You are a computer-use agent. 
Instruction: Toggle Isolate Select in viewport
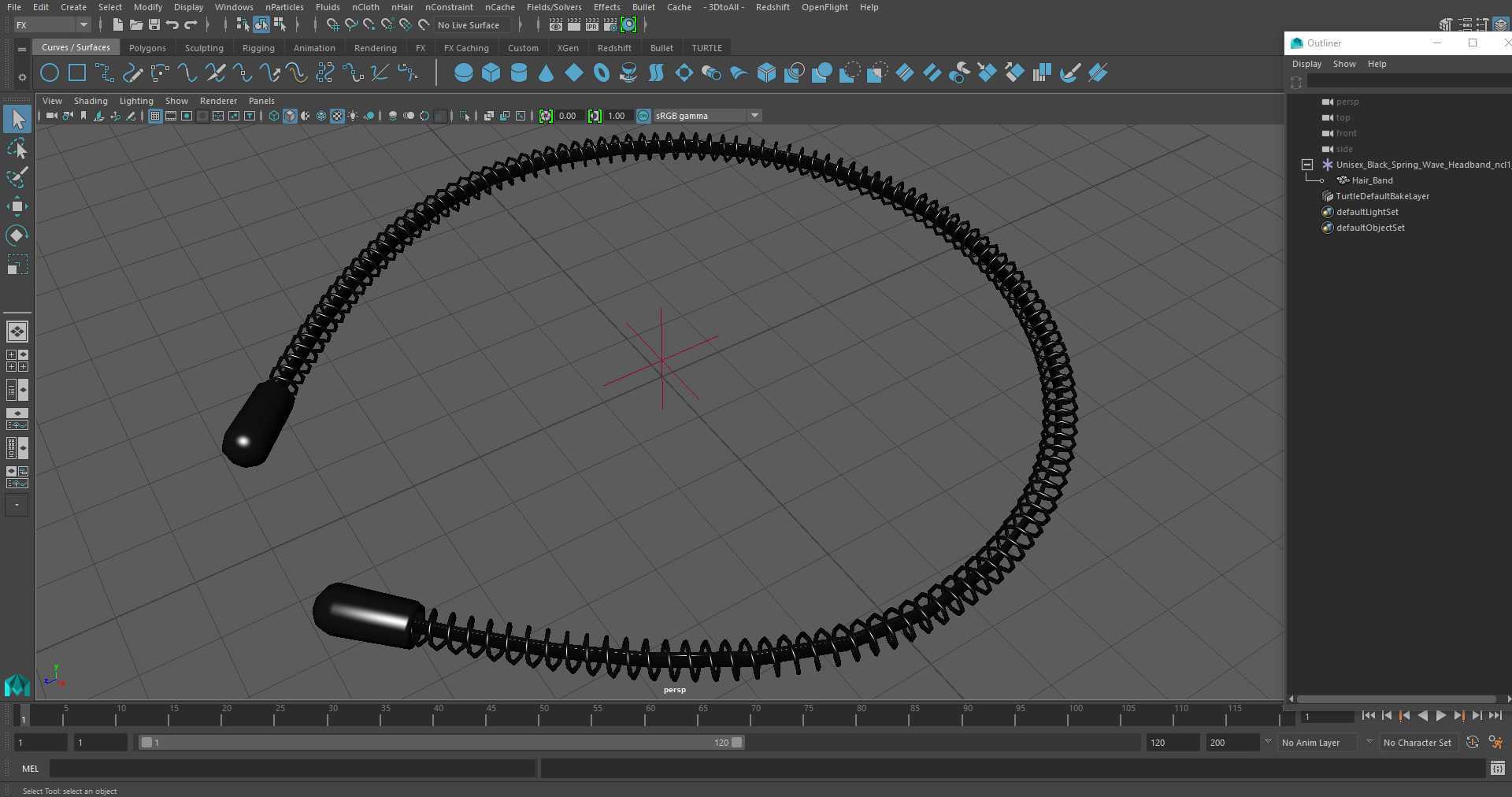click(465, 116)
